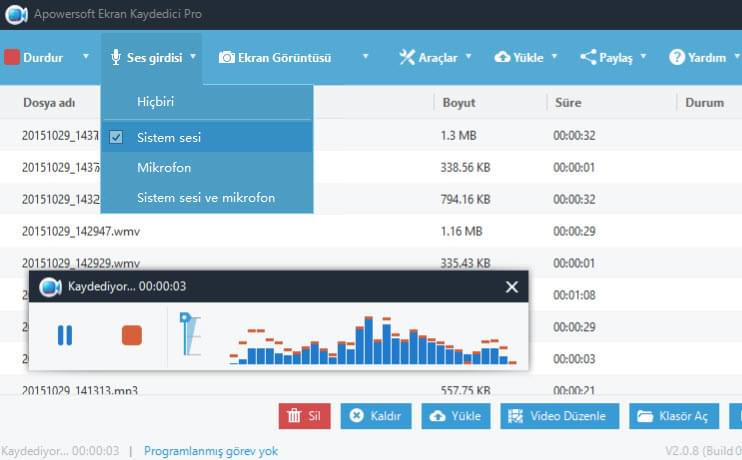The image size is (742, 460).
Task: Click the red Durdur stop icon
Action: click(x=12, y=57)
